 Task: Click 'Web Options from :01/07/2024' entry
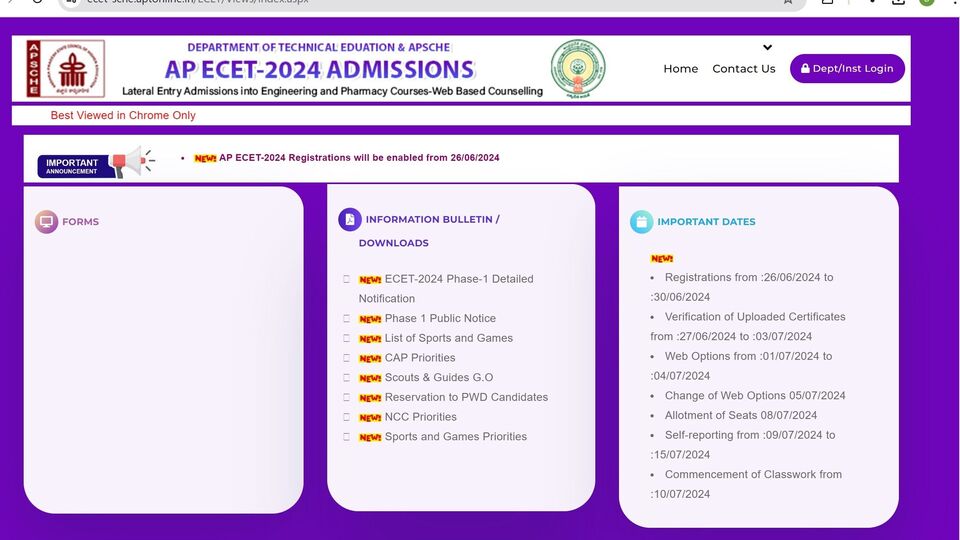point(741,366)
